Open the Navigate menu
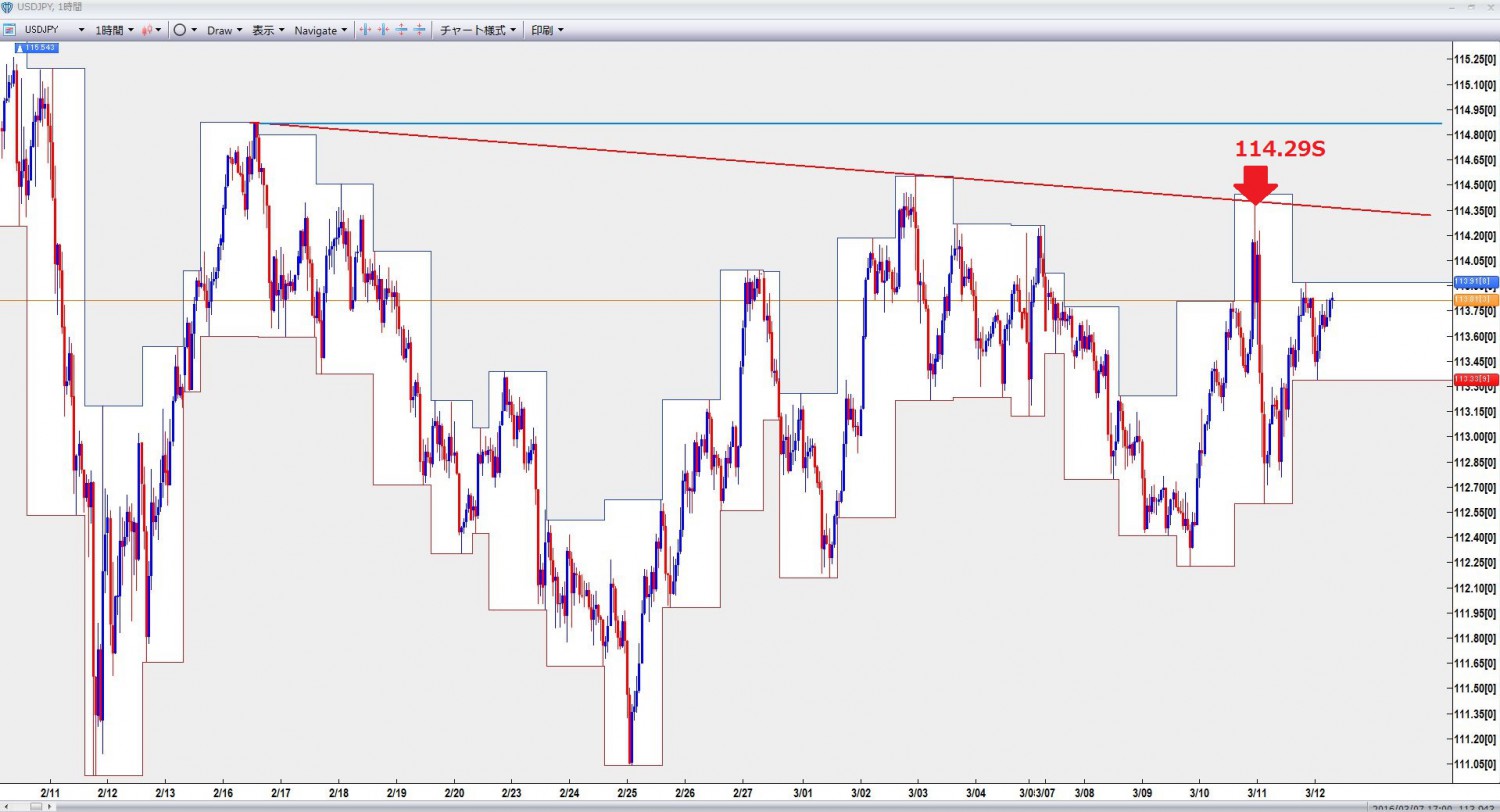 (321, 30)
